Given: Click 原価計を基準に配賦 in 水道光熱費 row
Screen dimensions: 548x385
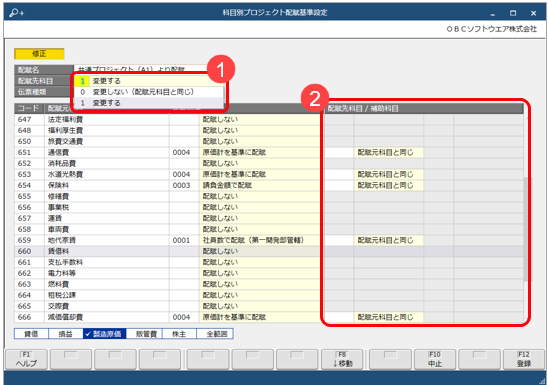Looking at the screenshot, I should [x=259, y=174].
